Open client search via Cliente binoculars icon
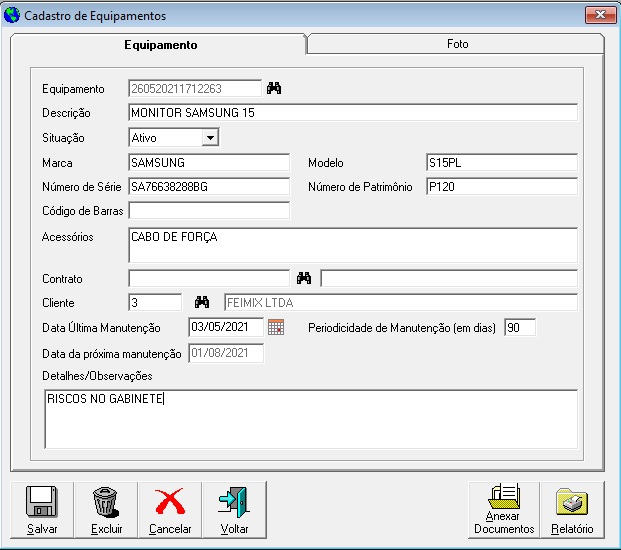621x550 pixels. click(201, 302)
